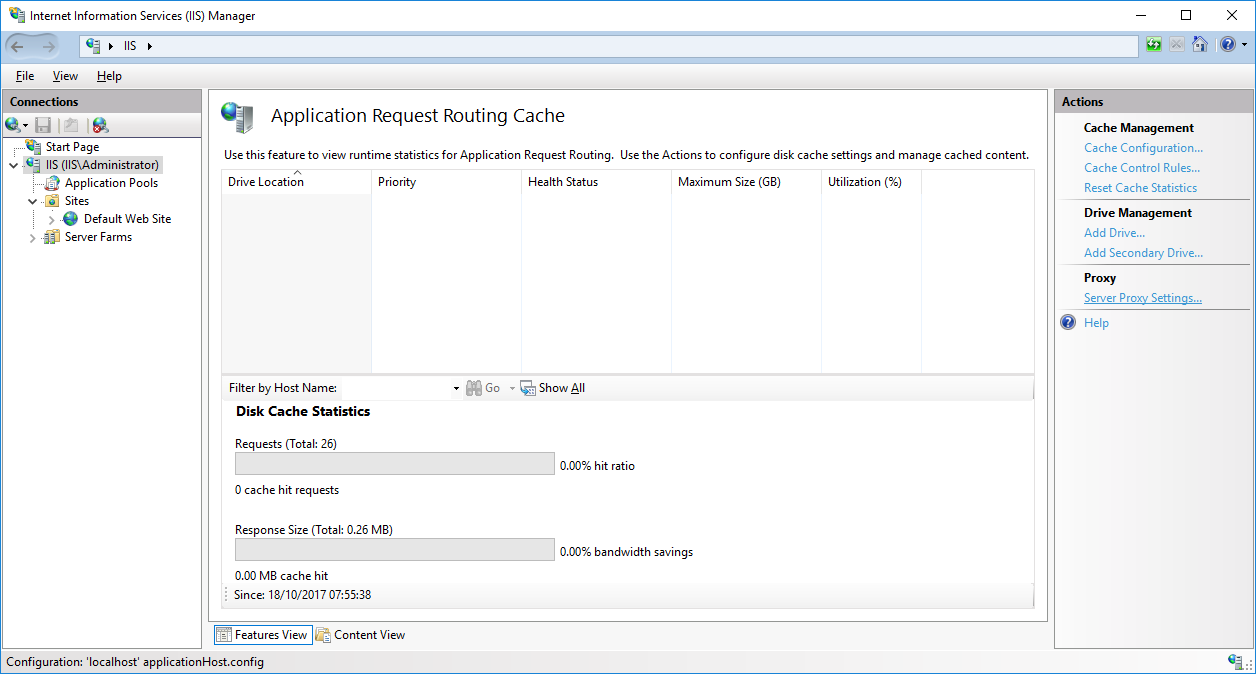The height and width of the screenshot is (674, 1256).
Task: Click the Help icon in Actions pane
Action: tap(1068, 322)
